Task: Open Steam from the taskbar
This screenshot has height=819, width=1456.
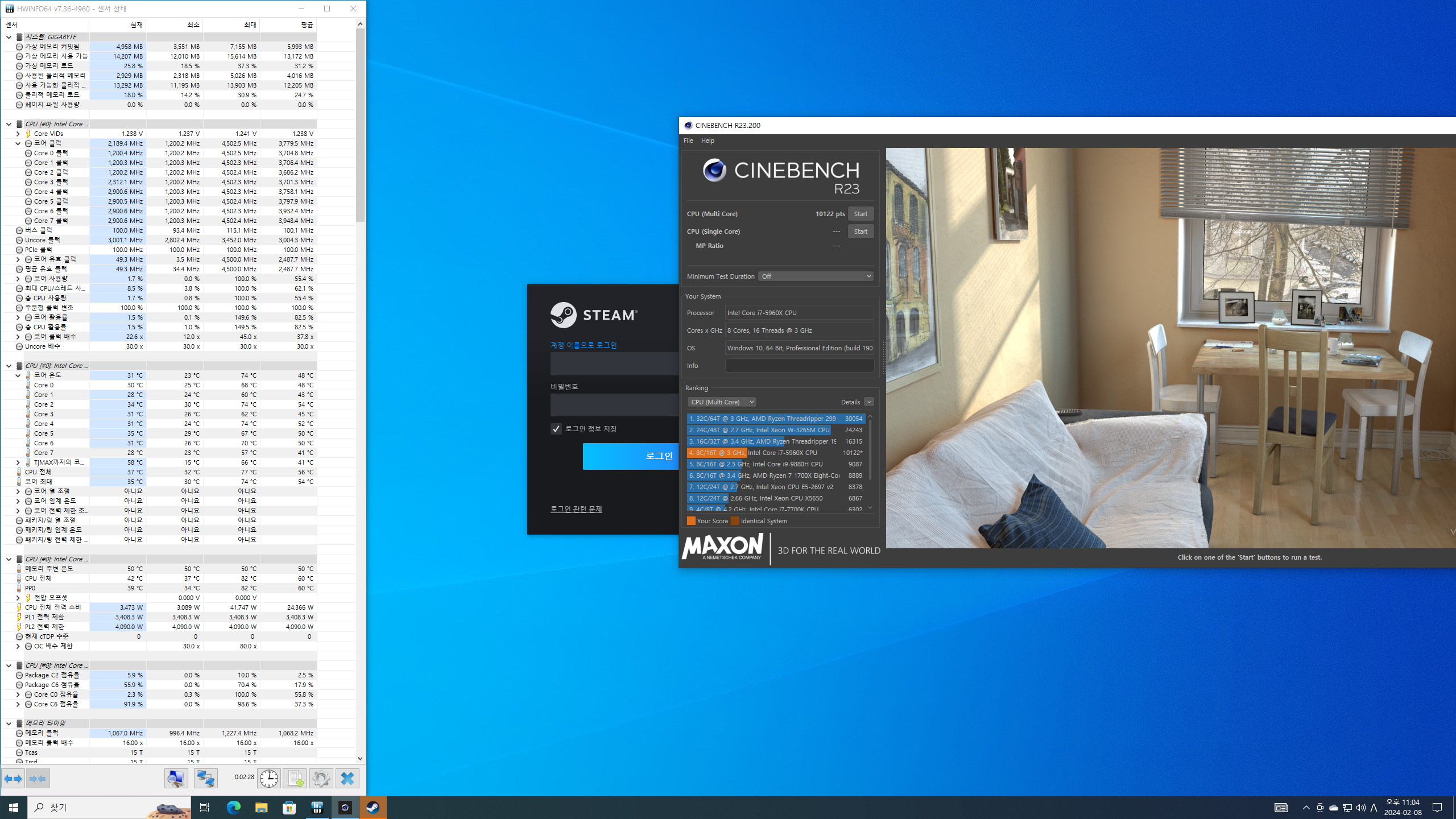Action: (x=373, y=808)
